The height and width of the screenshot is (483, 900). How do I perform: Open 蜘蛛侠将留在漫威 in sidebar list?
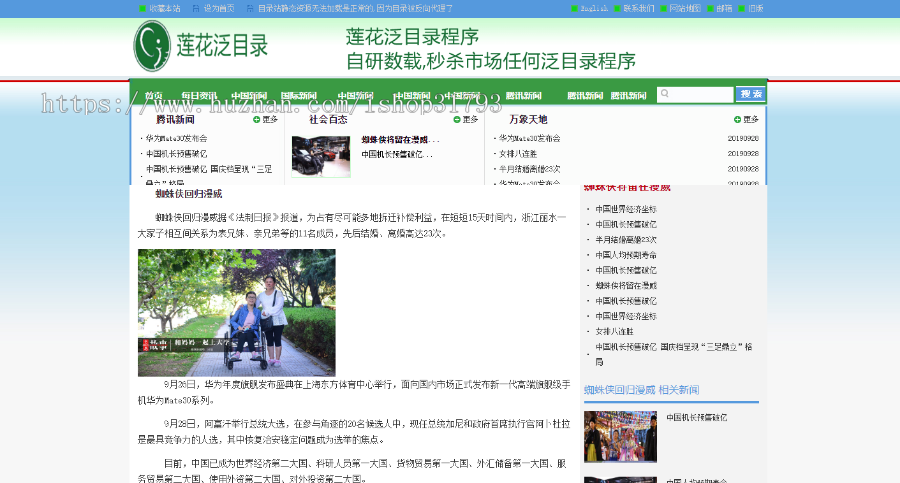pyautogui.click(x=626, y=285)
